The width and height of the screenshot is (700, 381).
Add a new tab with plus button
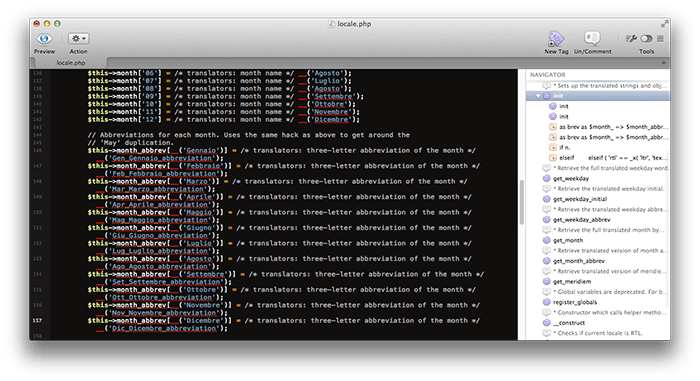pyautogui.click(x=663, y=63)
